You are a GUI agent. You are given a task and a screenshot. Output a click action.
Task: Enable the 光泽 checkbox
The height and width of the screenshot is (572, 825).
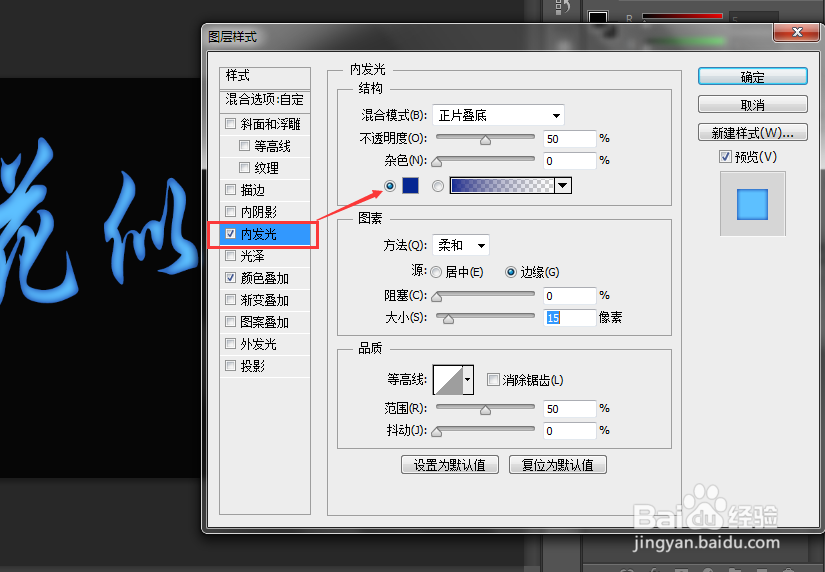pyautogui.click(x=230, y=256)
